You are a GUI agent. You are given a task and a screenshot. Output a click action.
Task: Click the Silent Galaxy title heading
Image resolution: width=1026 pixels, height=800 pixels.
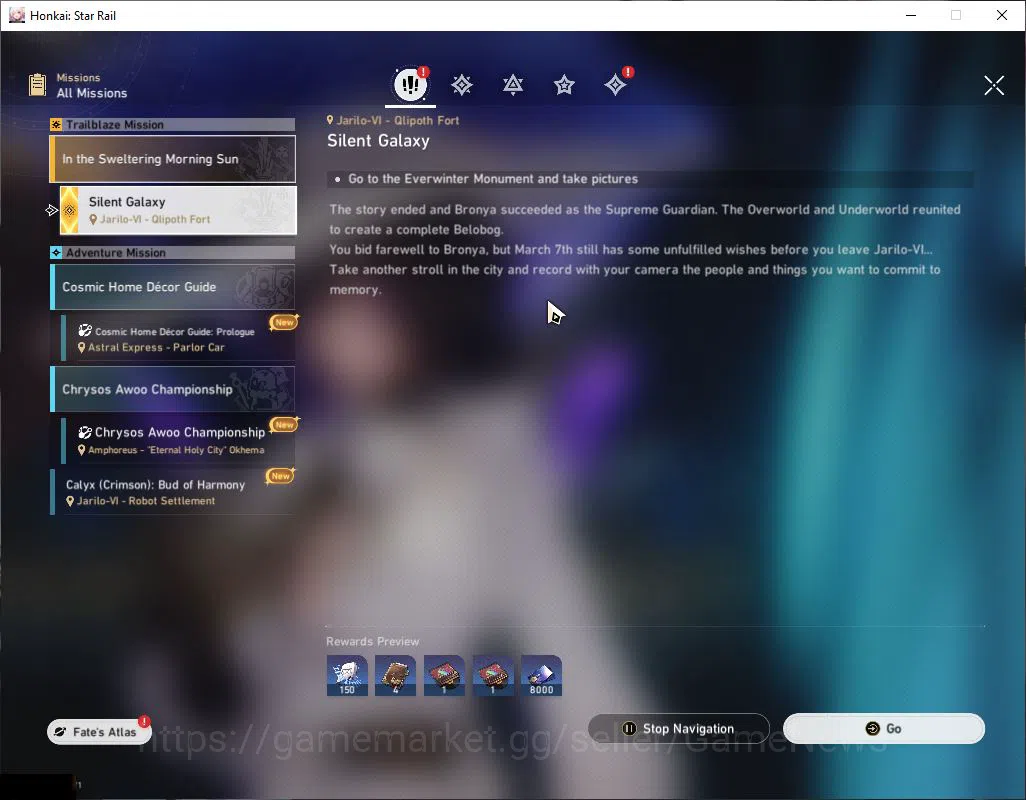(x=378, y=141)
